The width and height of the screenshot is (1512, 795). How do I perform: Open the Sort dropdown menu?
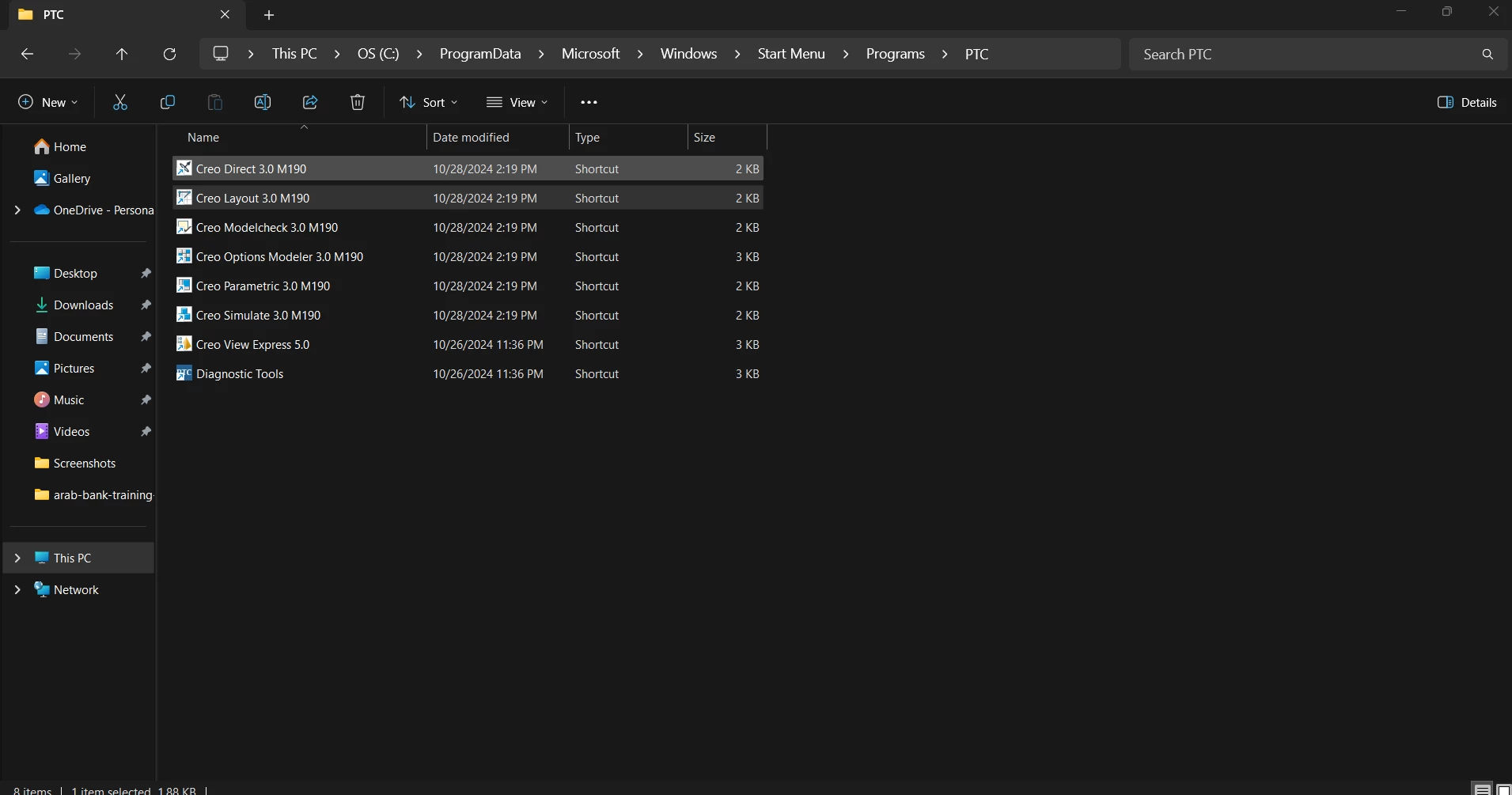[429, 102]
